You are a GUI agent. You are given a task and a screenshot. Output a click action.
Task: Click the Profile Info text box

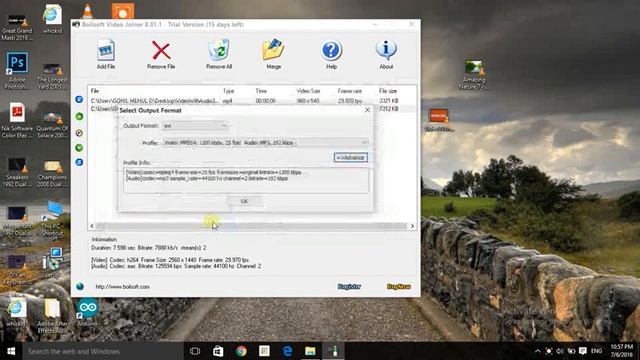[x=246, y=180]
